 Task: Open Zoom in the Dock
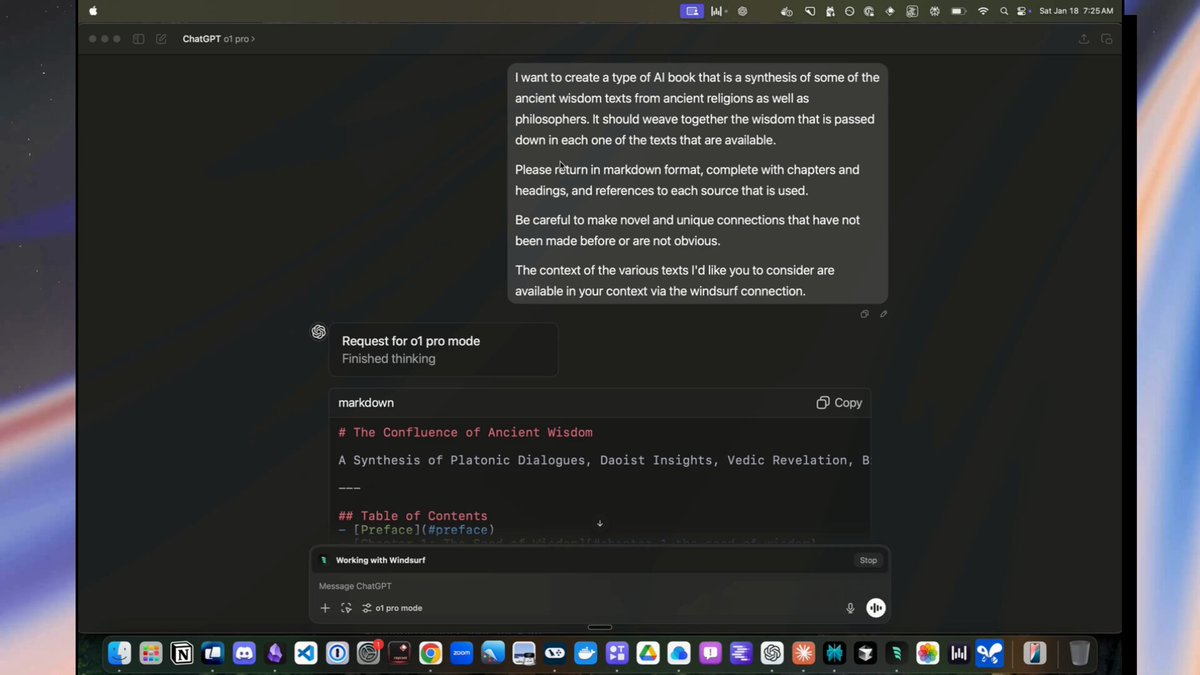point(461,653)
